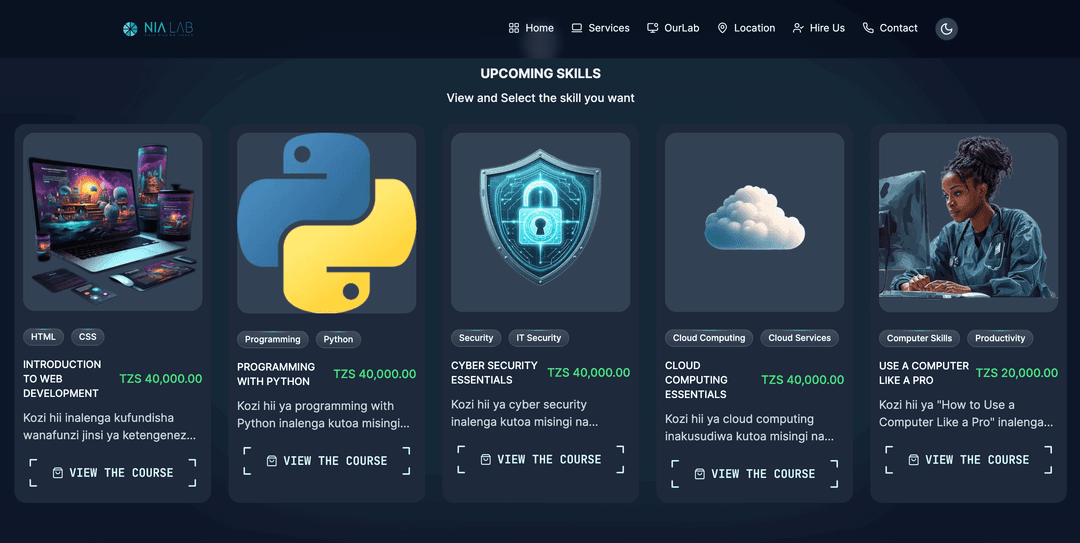Select the Security tag
Image resolution: width=1080 pixels, height=543 pixels.
476,338
